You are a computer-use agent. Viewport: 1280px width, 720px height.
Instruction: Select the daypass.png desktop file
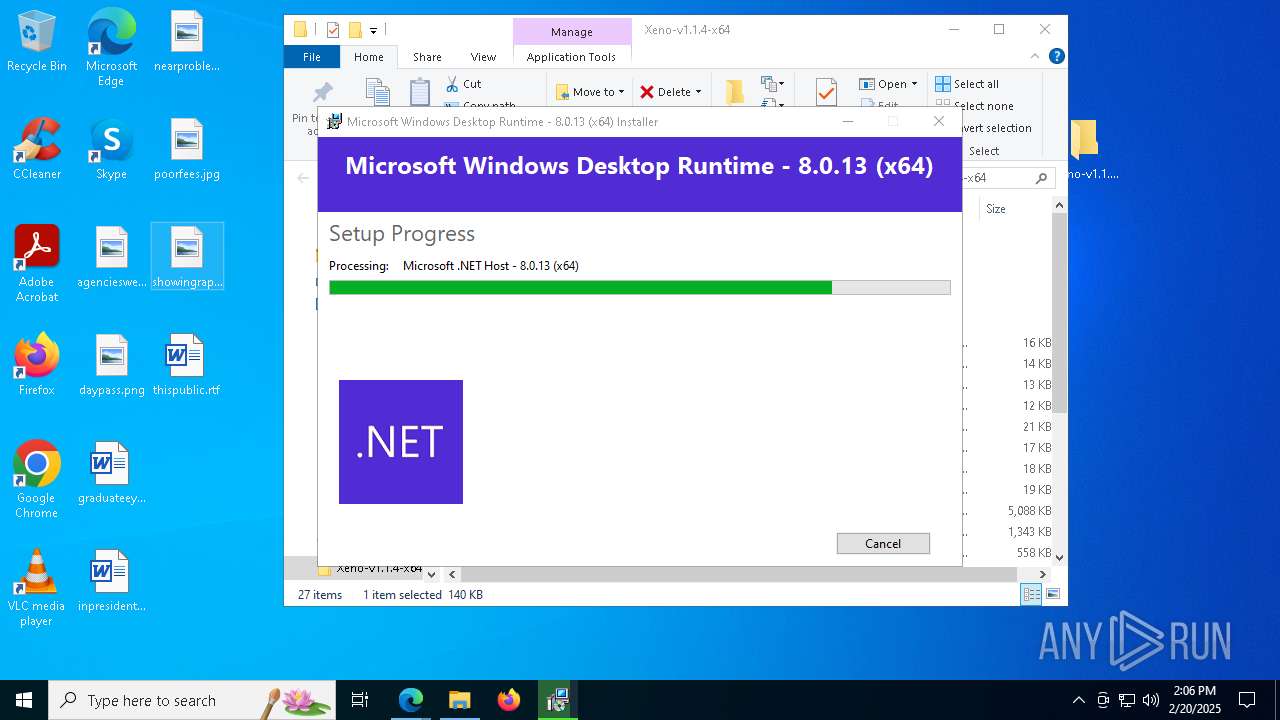pyautogui.click(x=111, y=365)
